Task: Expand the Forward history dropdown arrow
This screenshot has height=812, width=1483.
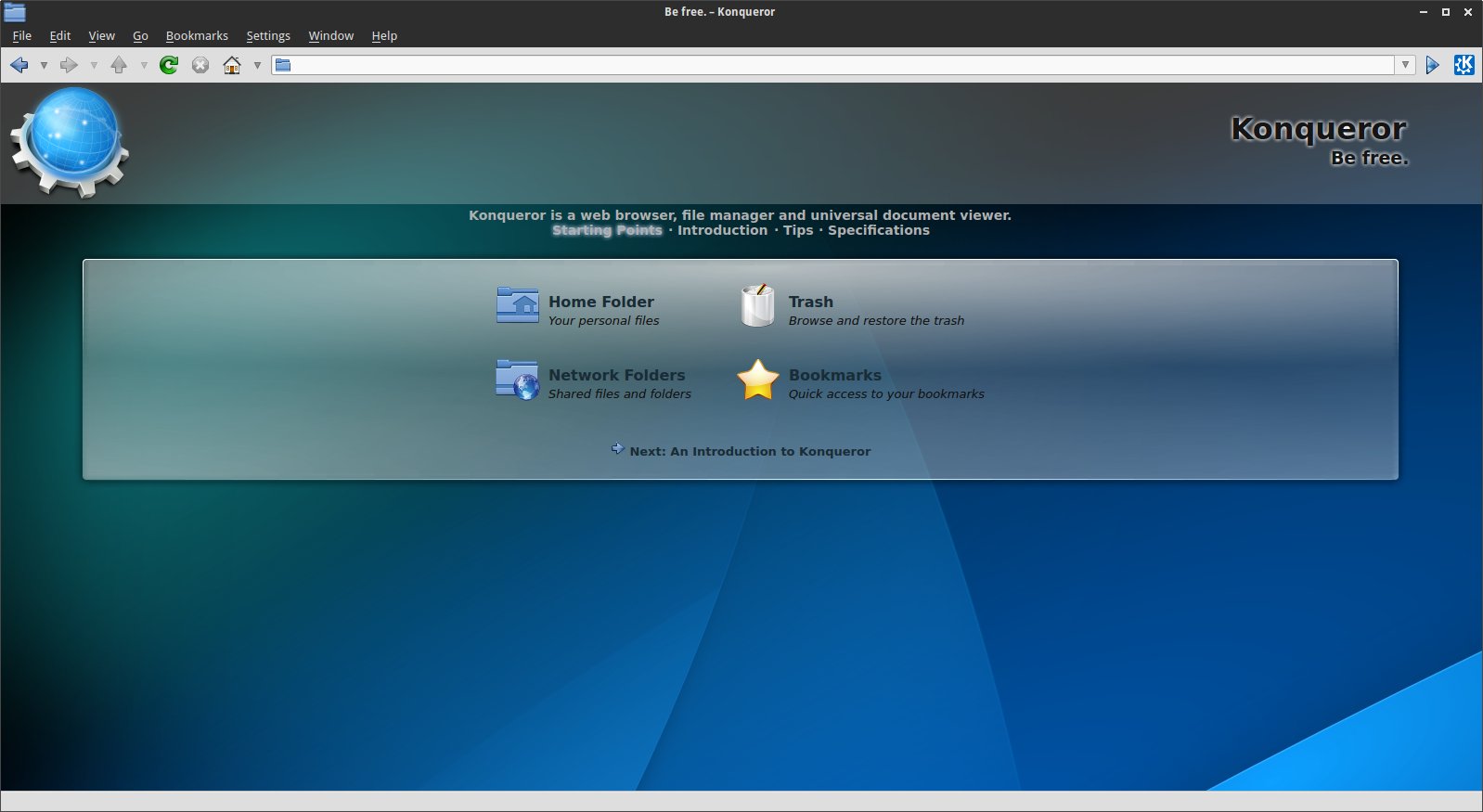Action: pyautogui.click(x=94, y=65)
